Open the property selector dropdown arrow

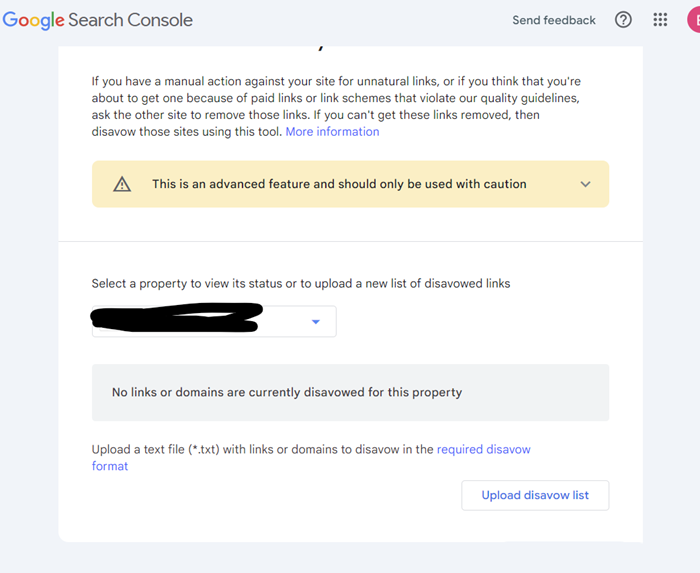316,322
